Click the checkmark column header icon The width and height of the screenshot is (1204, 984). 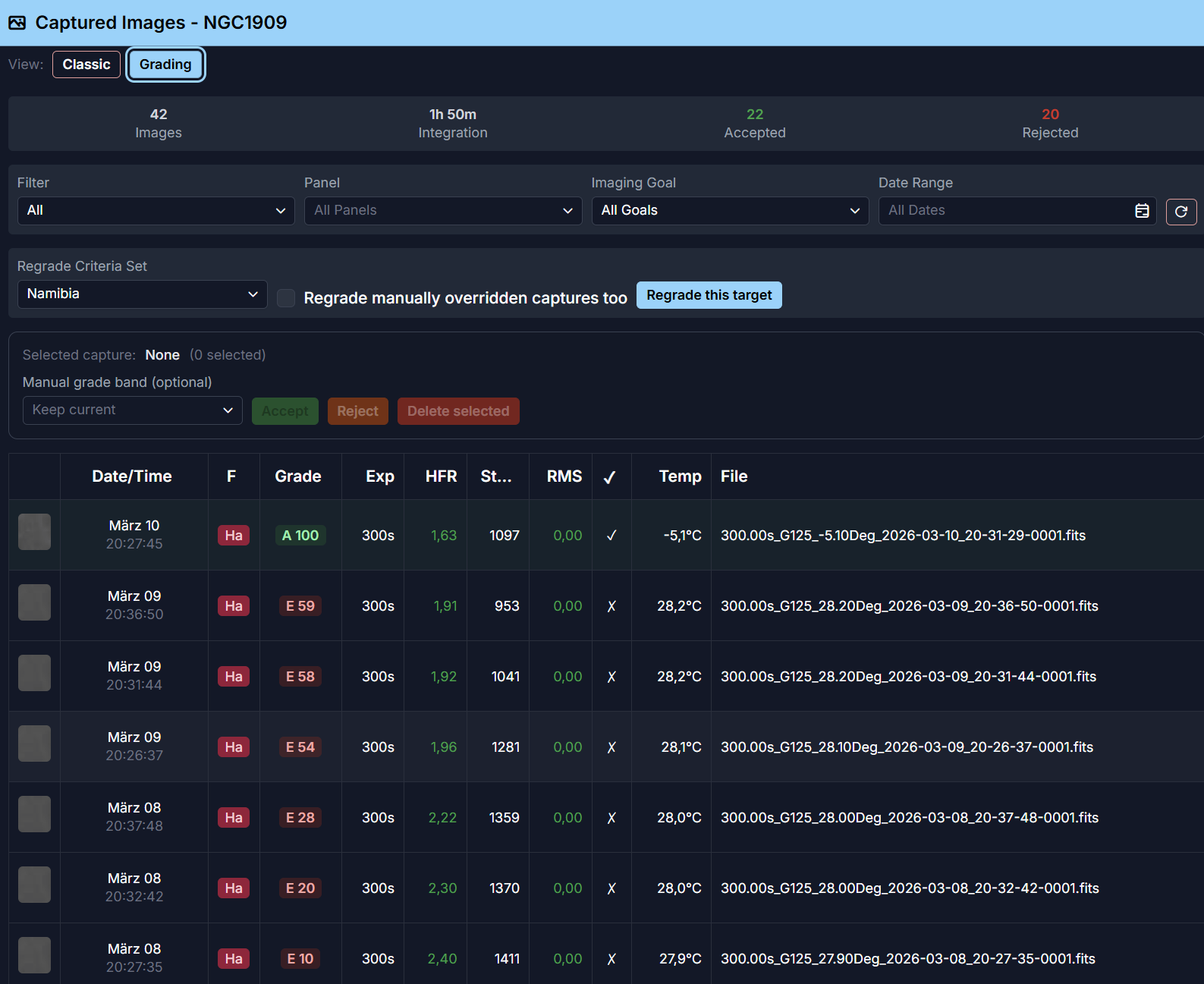coord(610,477)
